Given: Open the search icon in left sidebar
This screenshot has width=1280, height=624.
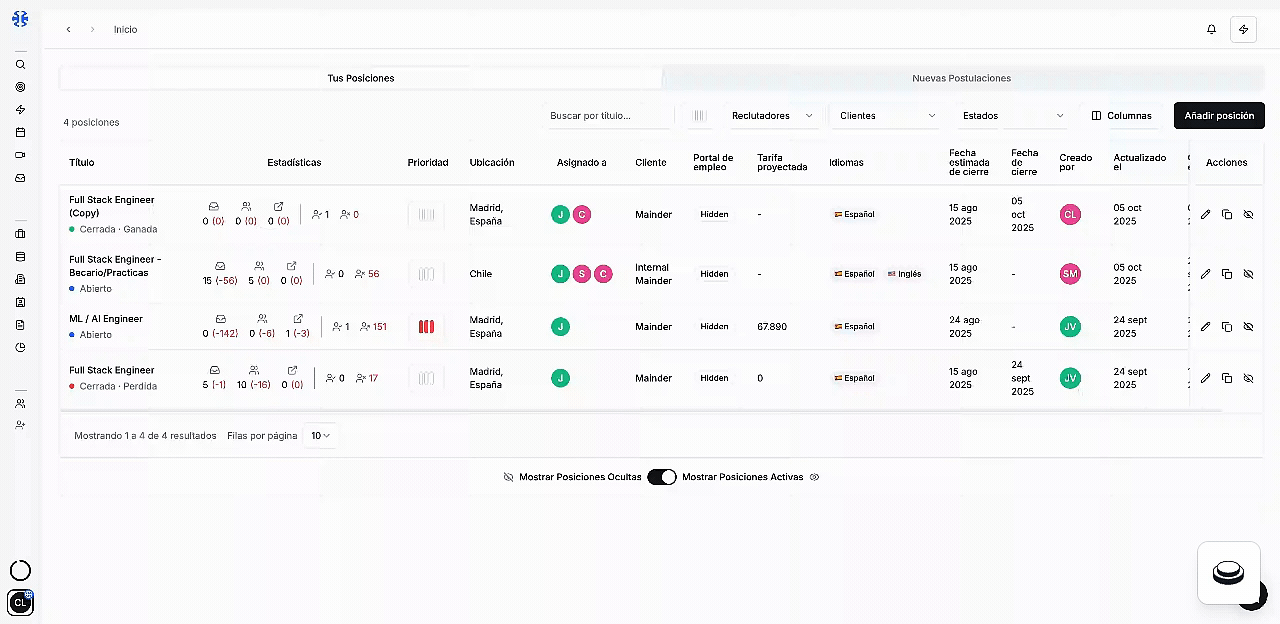Looking at the screenshot, I should tap(20, 65).
